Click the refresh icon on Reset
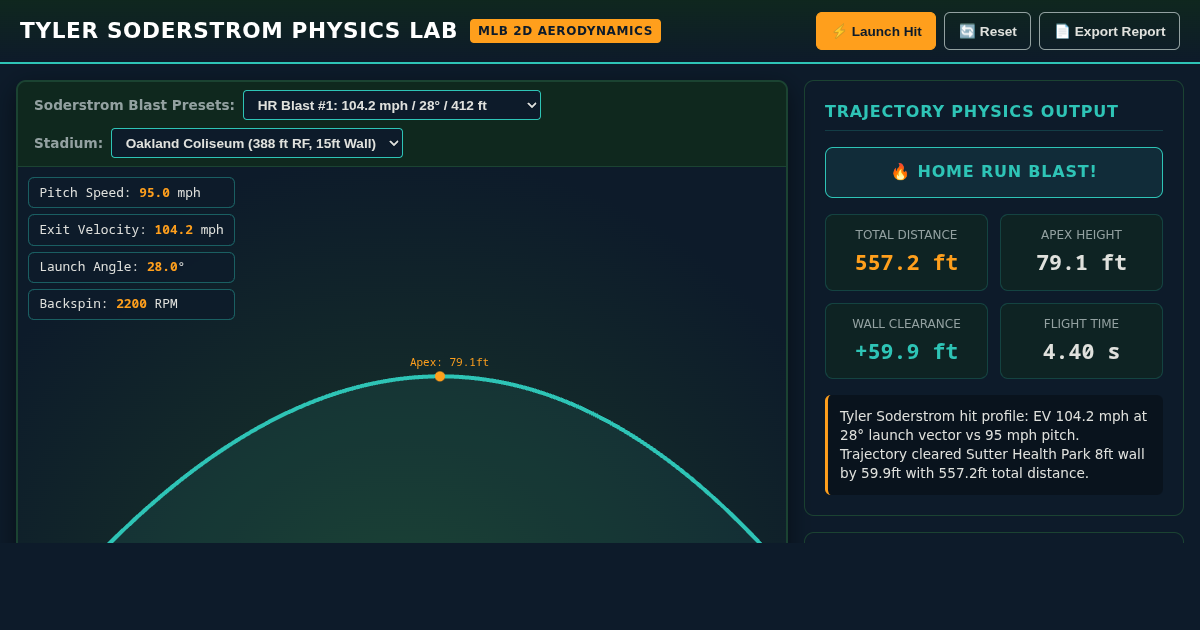 click(x=967, y=31)
